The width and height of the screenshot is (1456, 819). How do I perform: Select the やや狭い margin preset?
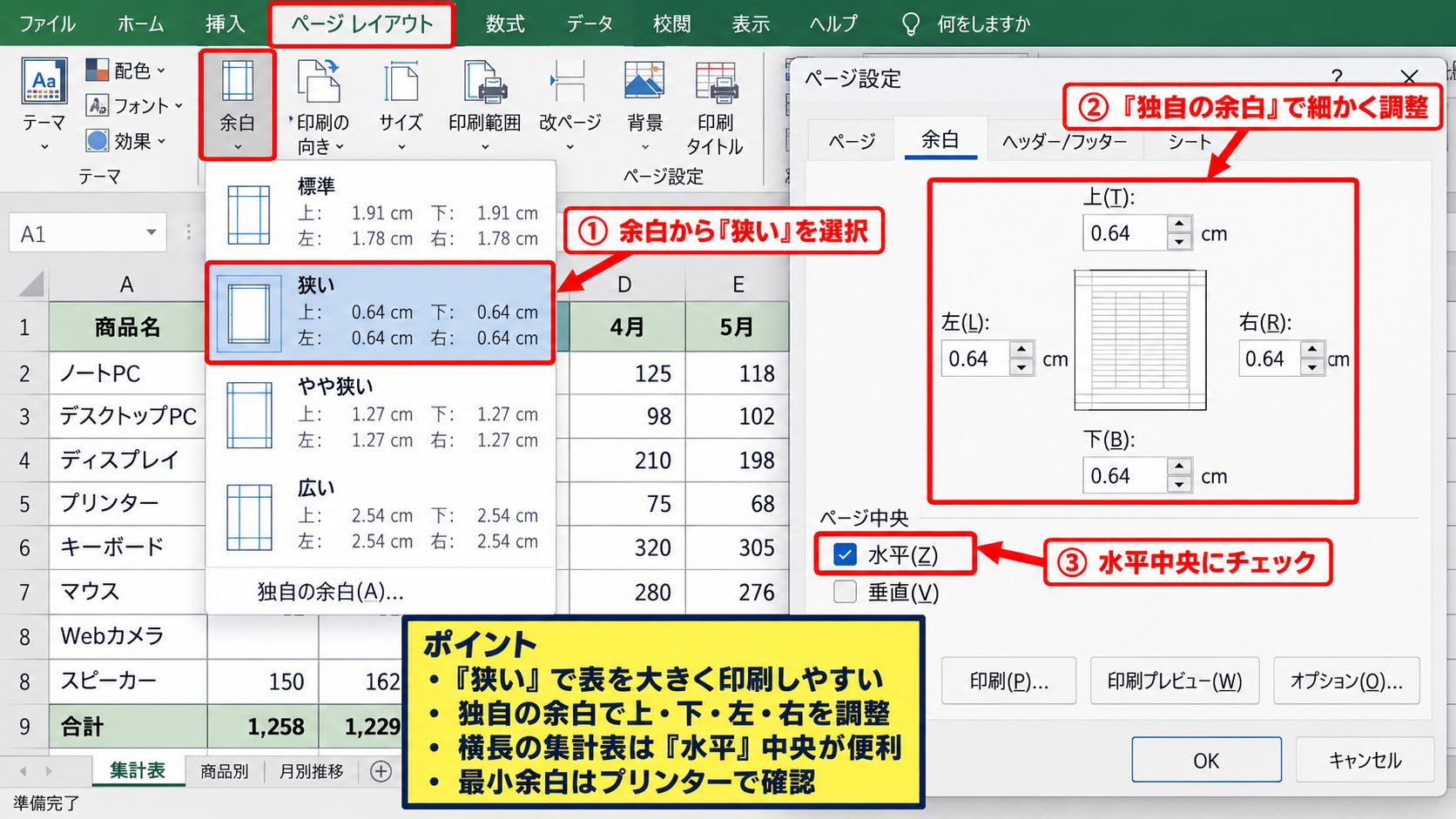pos(381,413)
